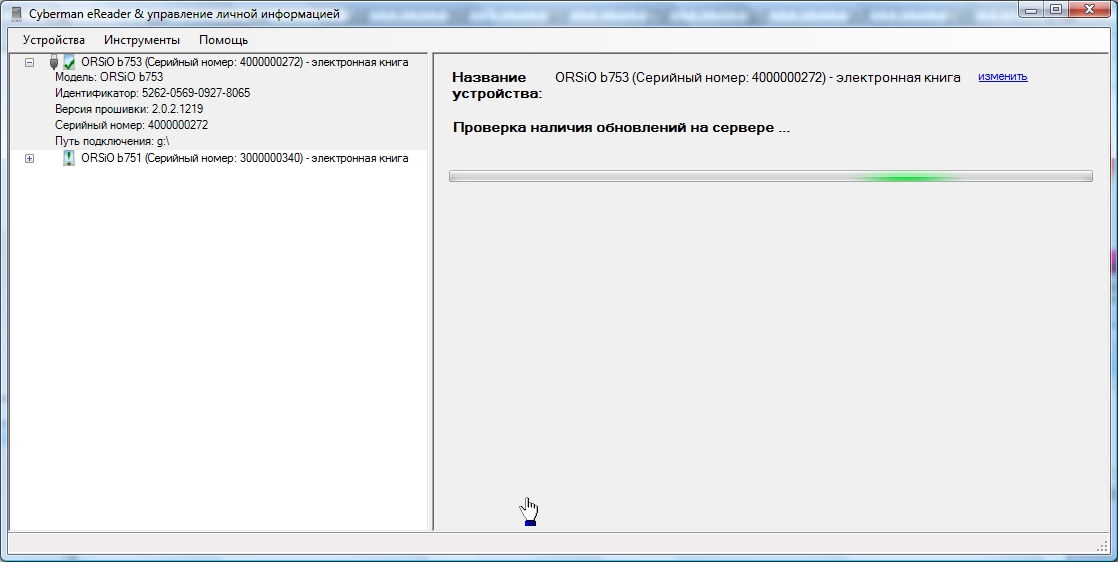Open the Устройства menu
The width and height of the screenshot is (1118, 575).
point(53,41)
